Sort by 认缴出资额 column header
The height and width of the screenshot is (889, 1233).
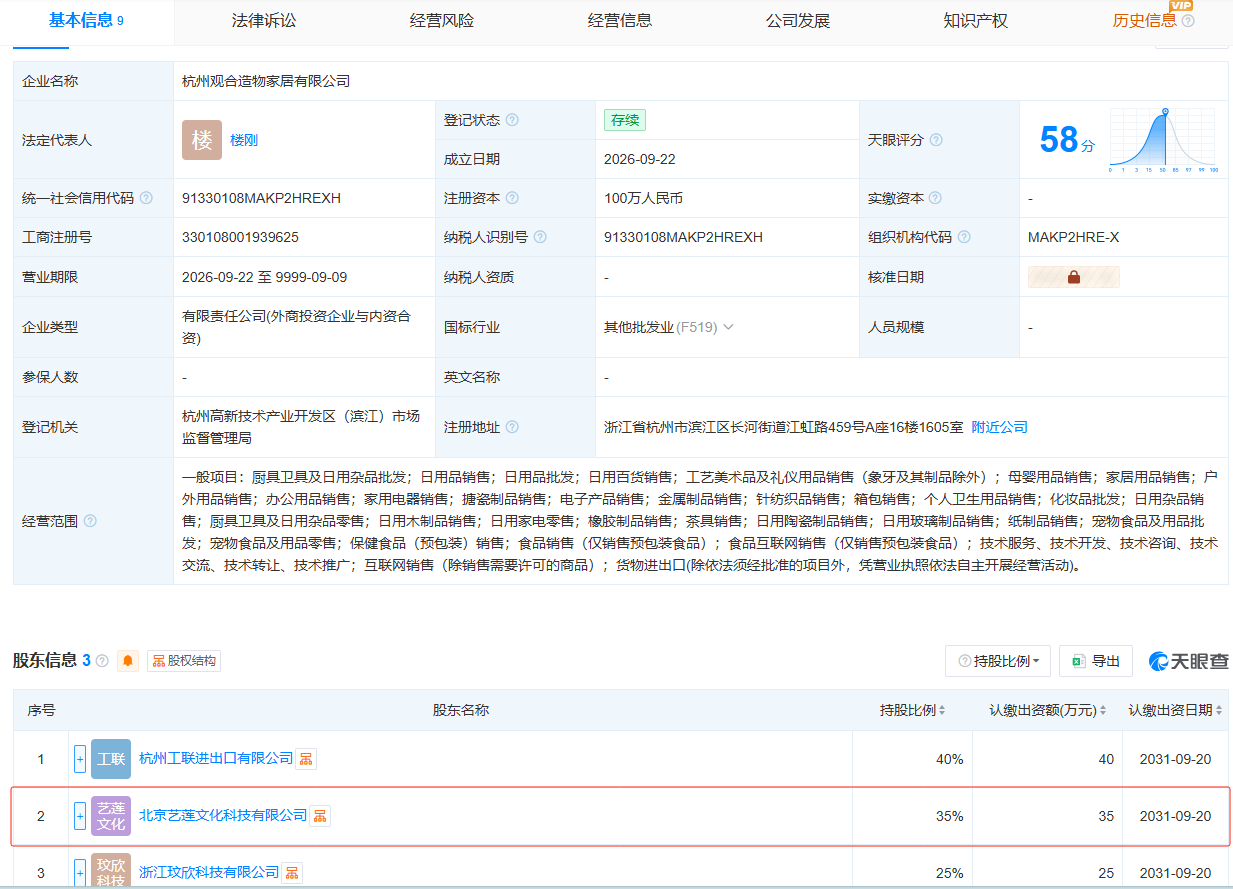point(1048,710)
